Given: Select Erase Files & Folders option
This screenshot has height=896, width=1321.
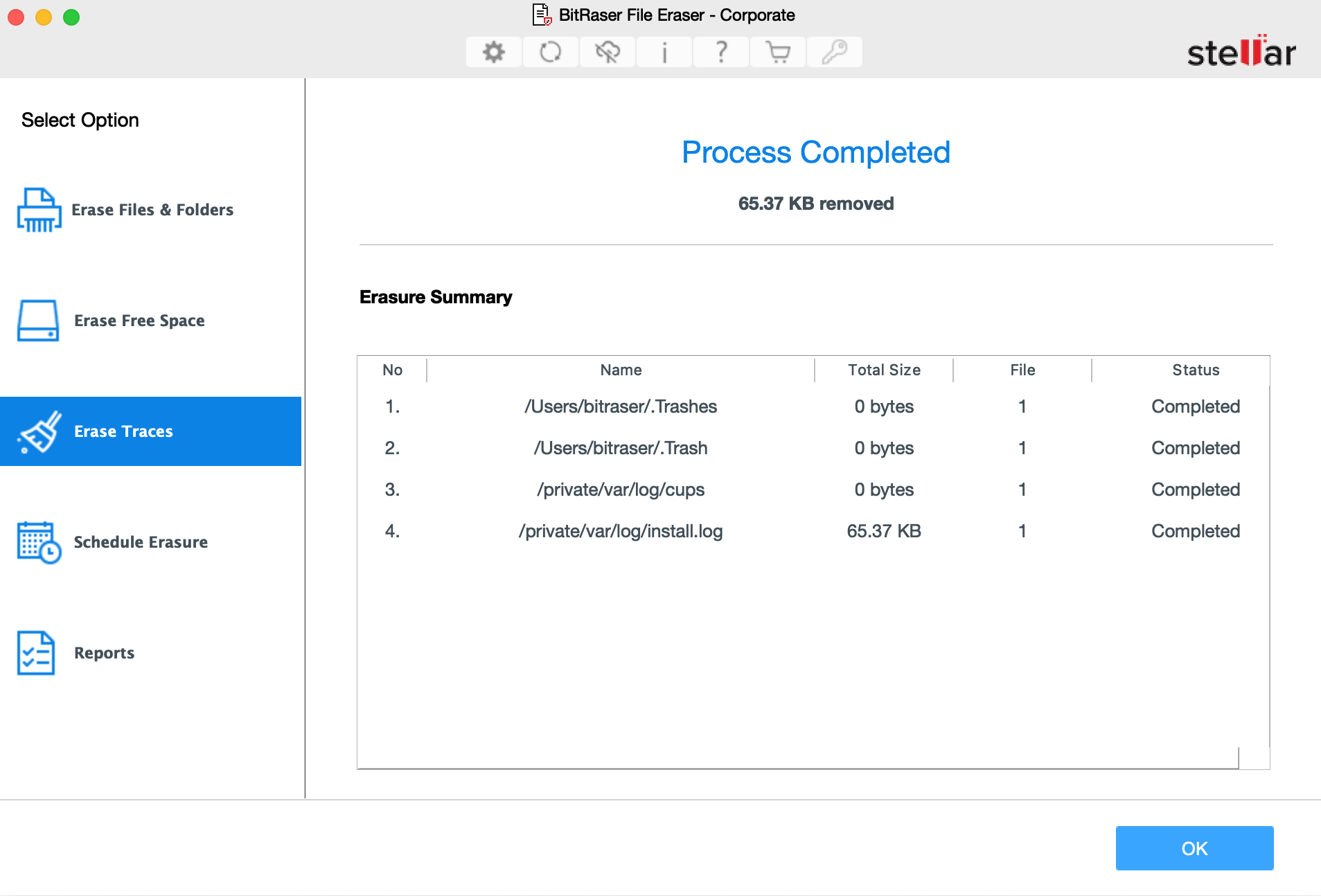Looking at the screenshot, I should [151, 210].
